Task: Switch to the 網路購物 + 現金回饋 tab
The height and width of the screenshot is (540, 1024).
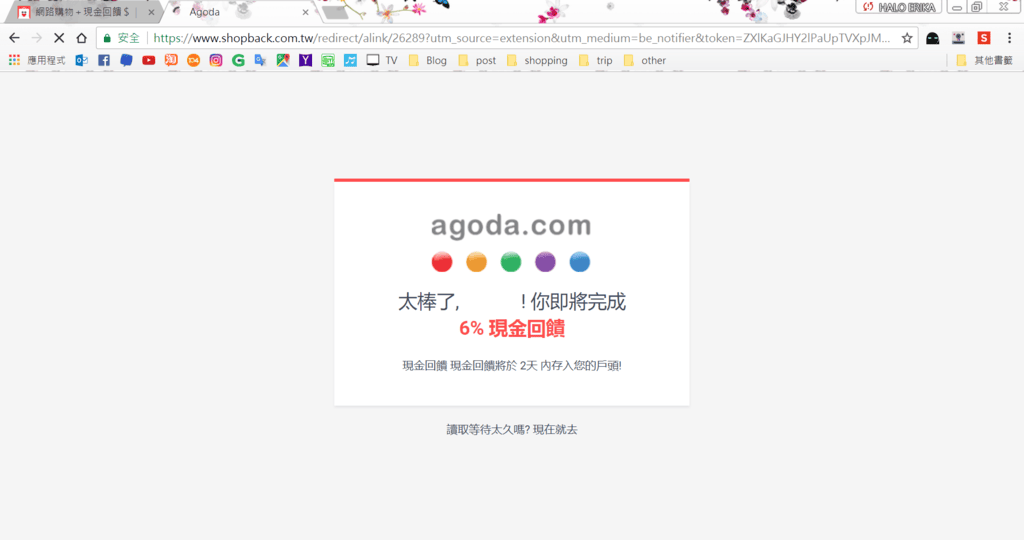Action: tap(80, 12)
